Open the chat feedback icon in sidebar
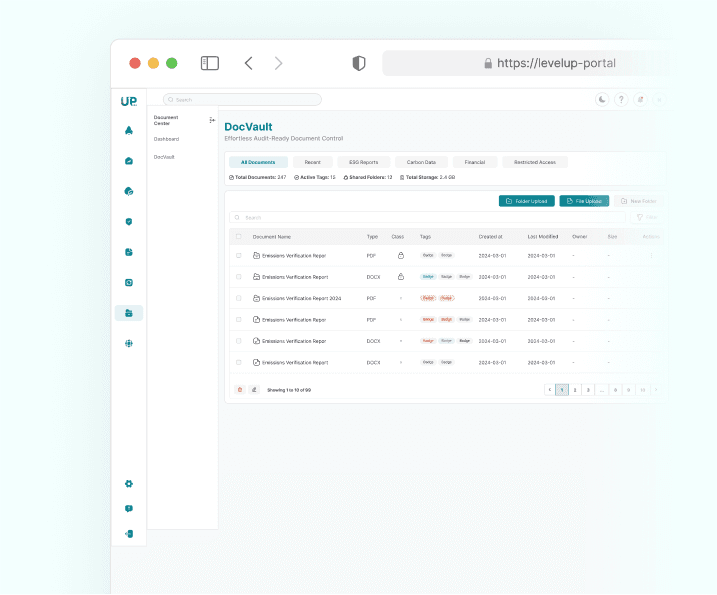Screen dimensions: 717x595 tap(129, 509)
